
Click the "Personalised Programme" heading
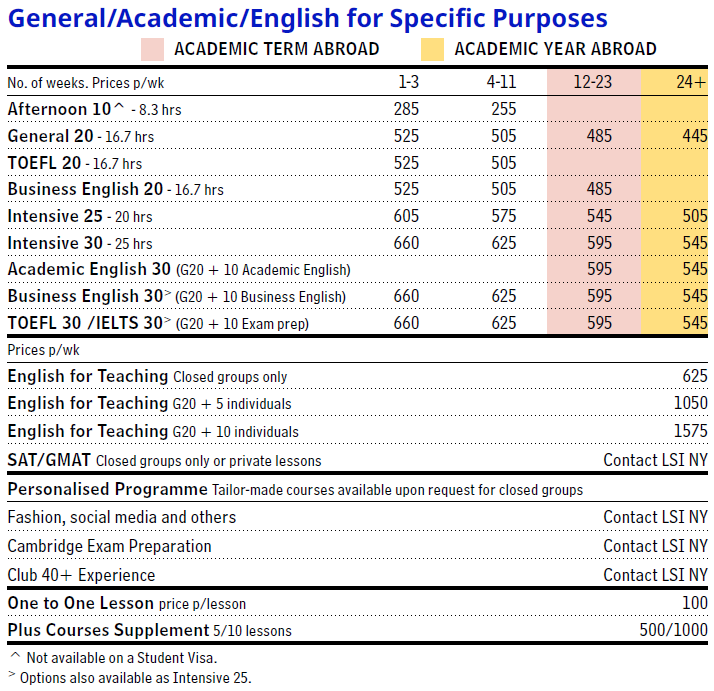[x=107, y=489]
